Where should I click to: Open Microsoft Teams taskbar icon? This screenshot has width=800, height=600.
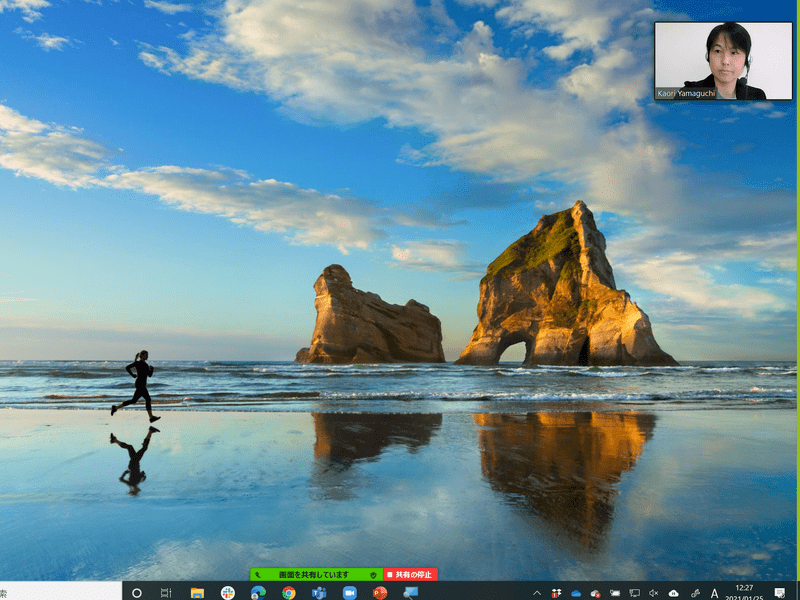click(319, 592)
